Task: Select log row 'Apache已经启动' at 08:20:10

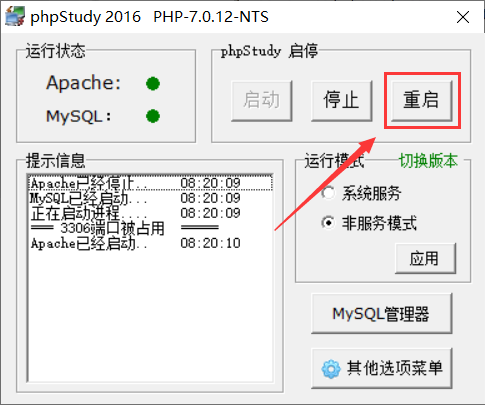Action: point(150,243)
